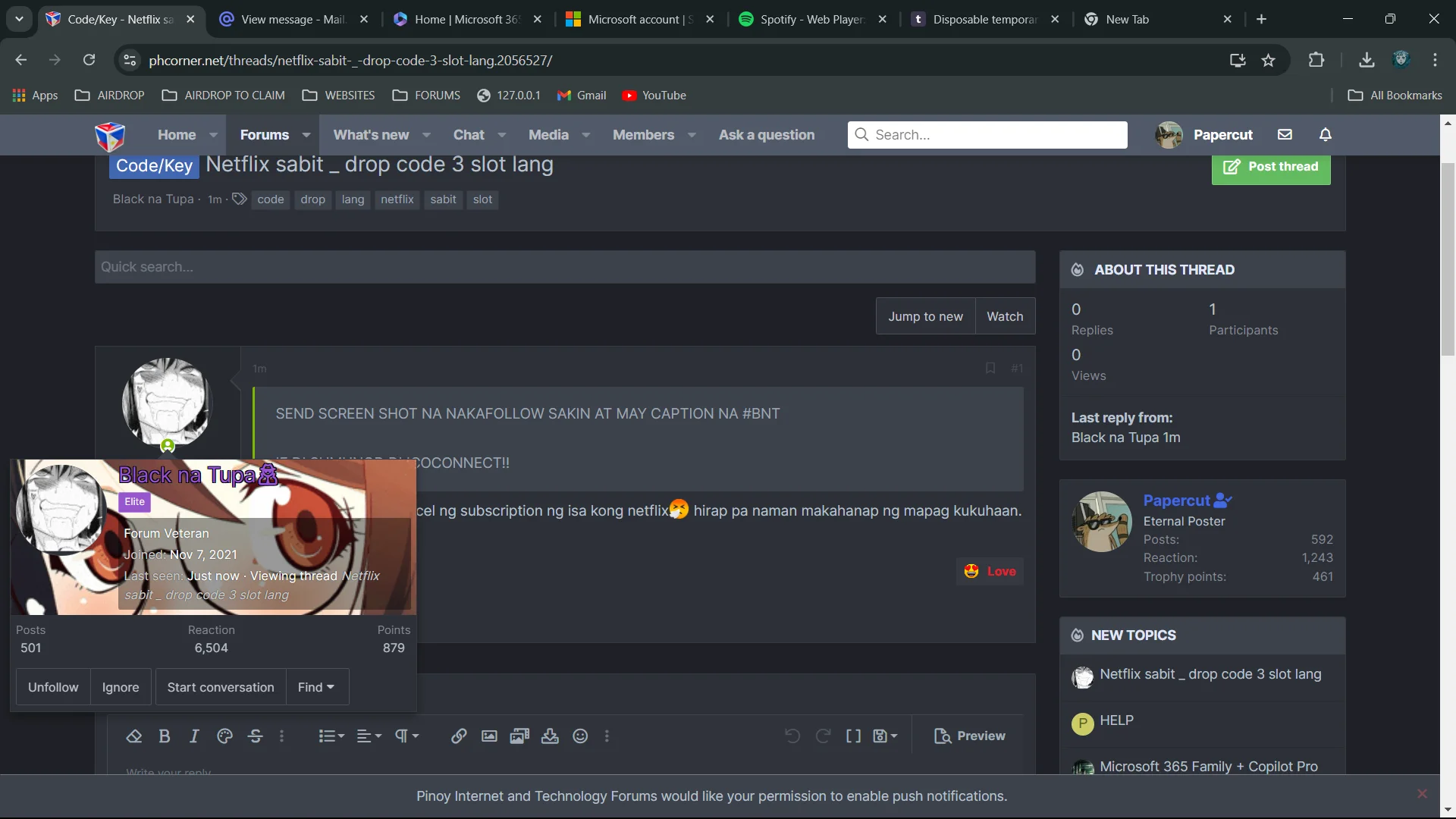Screen dimensions: 1456x819
Task: React with Love on the post
Action: pos(990,572)
